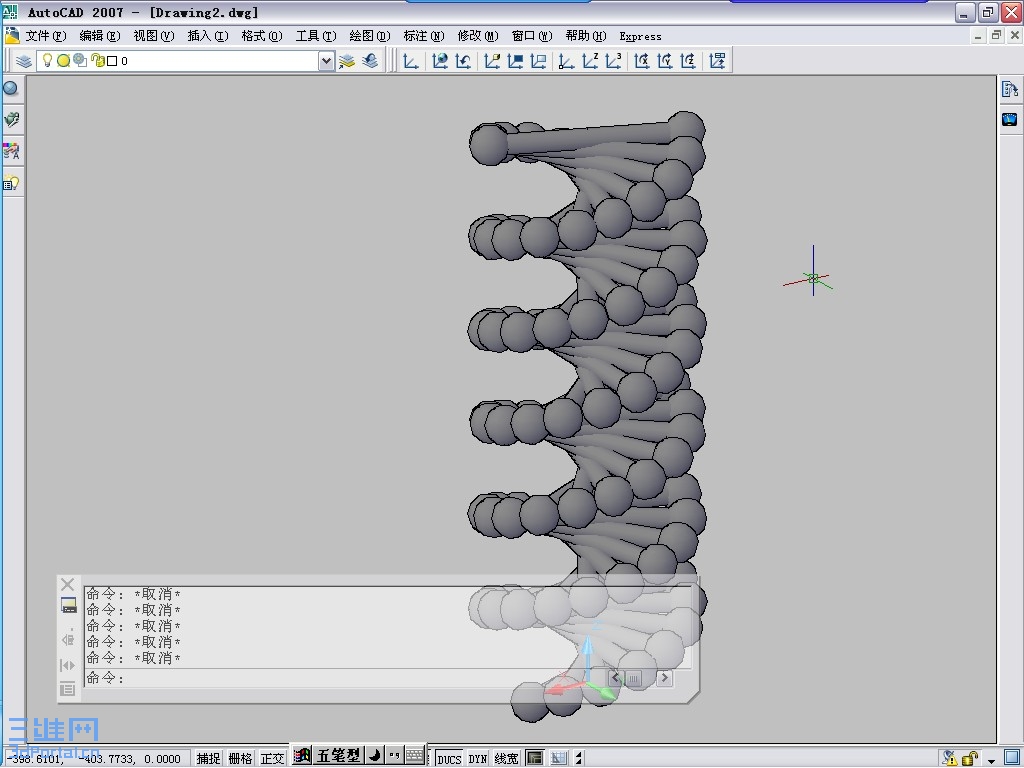Click the UCS command icon
The image size is (1024, 768).
[x=411, y=61]
